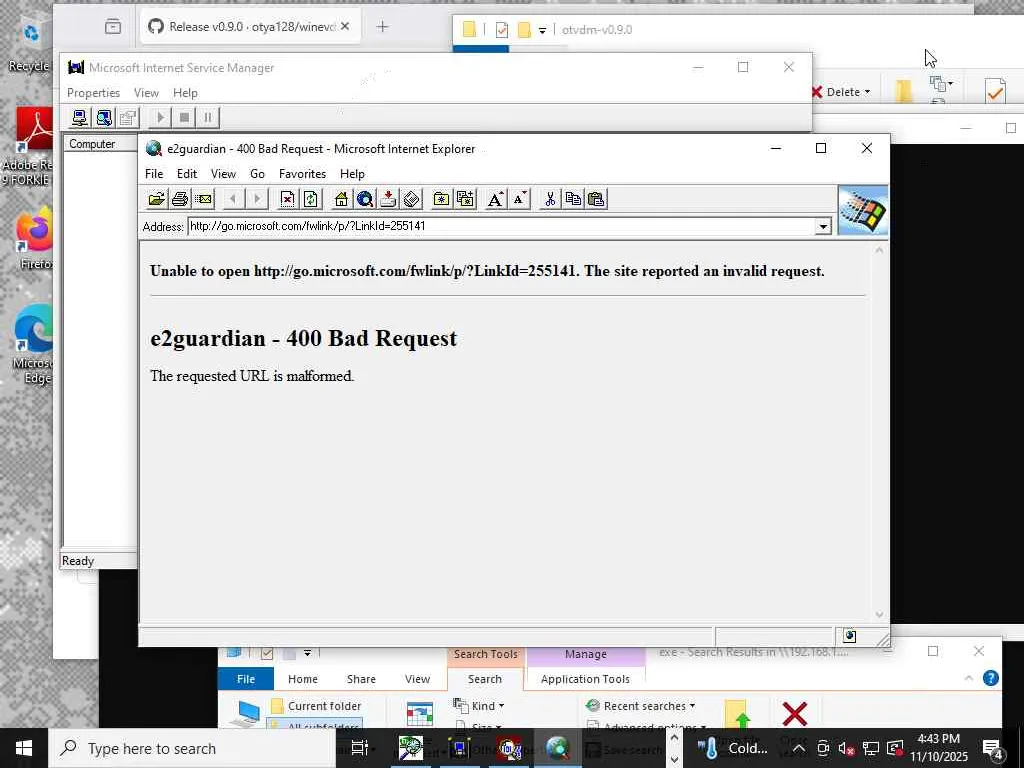
Task: Close the Release v0.9.0 browser tab
Action: 345,26
